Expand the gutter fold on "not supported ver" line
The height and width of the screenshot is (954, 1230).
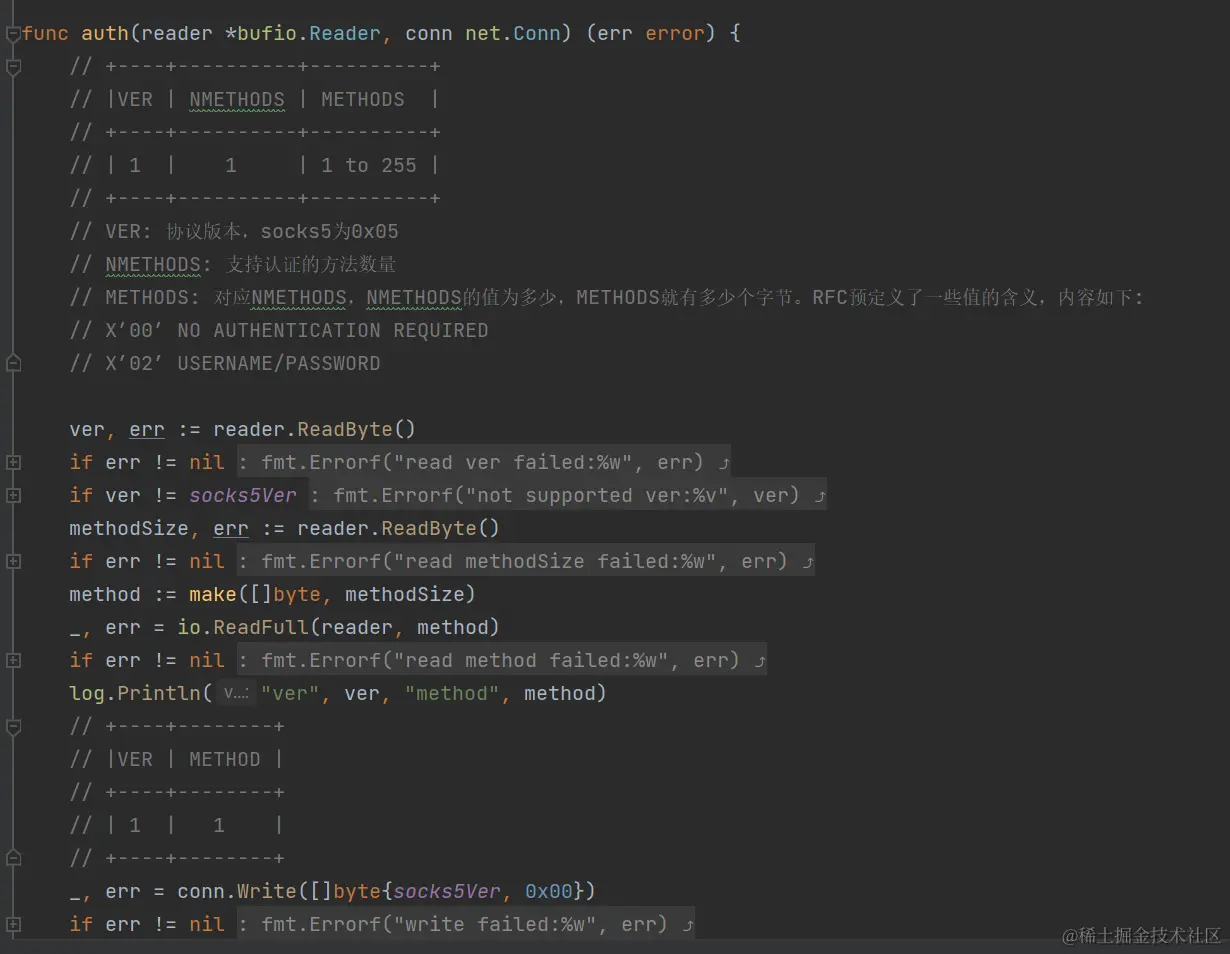pyautogui.click(x=13, y=496)
